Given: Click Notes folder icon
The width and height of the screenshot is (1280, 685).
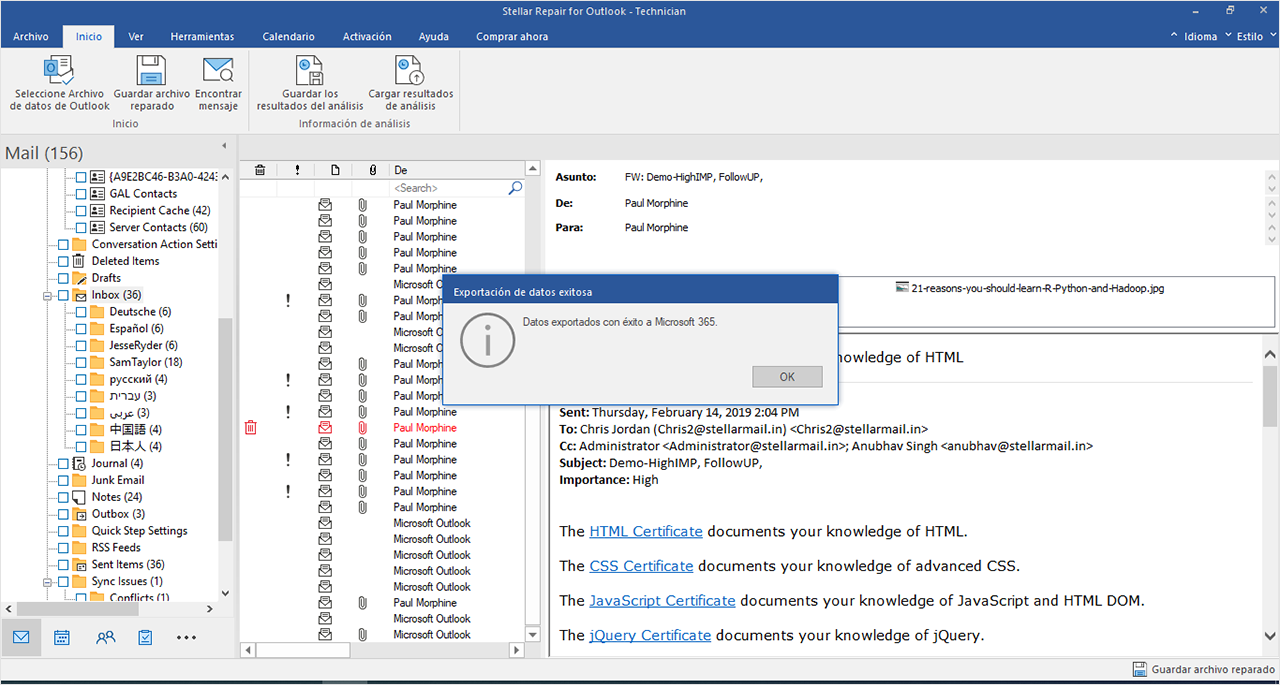Looking at the screenshot, I should [79, 497].
